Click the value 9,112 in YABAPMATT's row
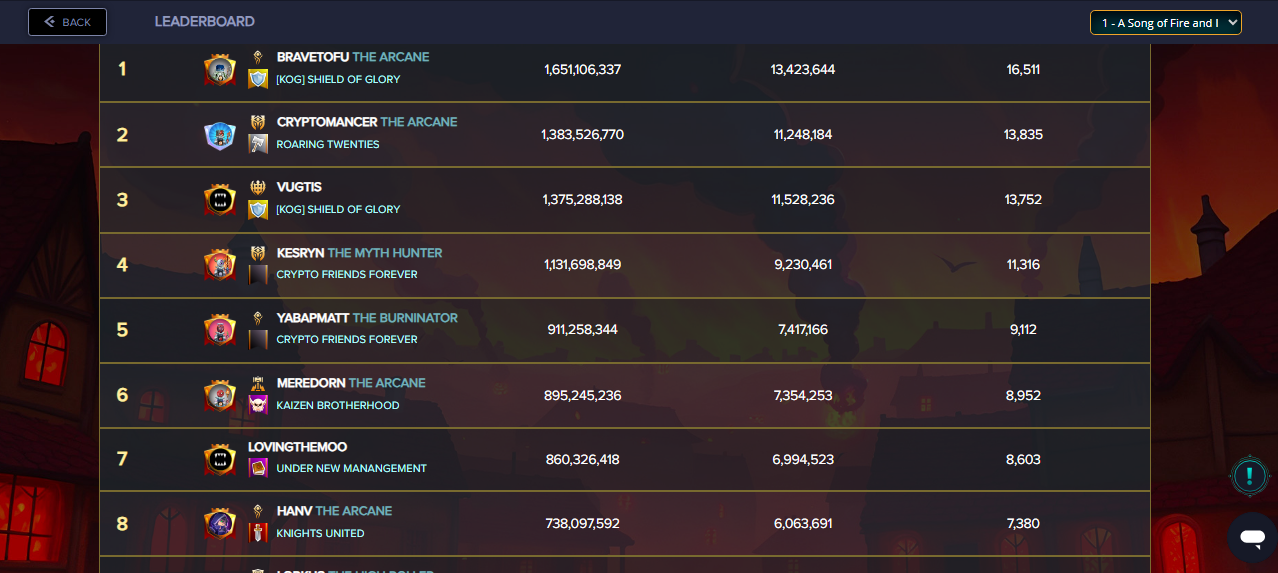 click(1023, 330)
